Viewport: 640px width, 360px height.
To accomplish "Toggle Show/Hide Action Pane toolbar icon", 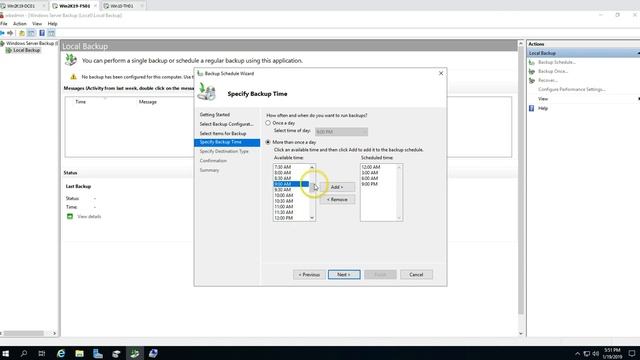I will [x=51, y=33].
